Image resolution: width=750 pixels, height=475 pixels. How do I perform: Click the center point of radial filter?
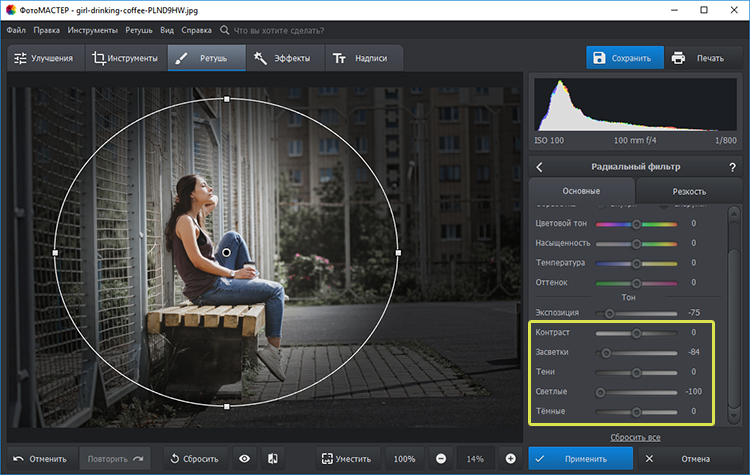pyautogui.click(x=227, y=252)
